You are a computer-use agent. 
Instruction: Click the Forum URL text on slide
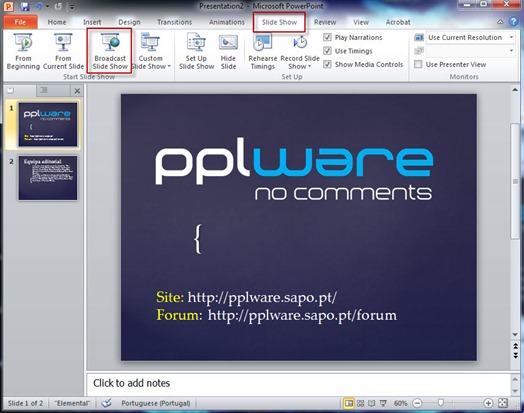point(302,315)
